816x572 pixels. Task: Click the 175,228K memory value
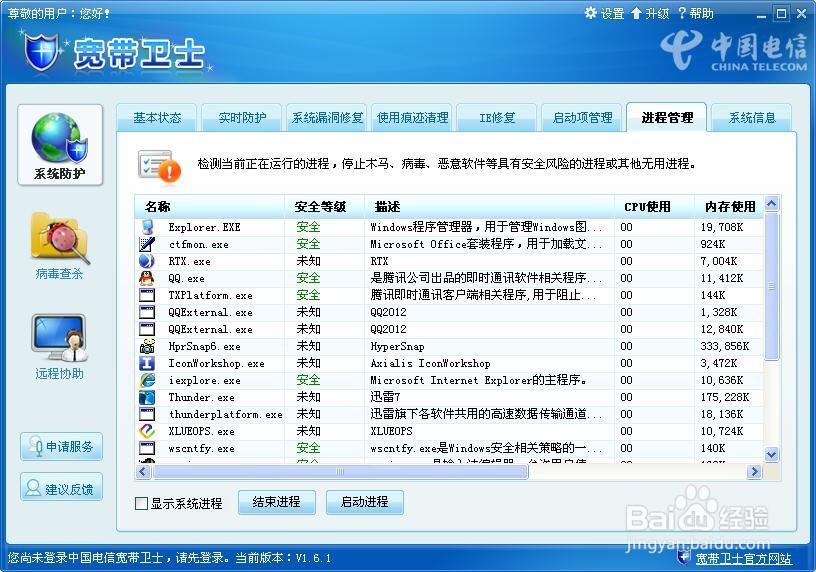tap(724, 397)
